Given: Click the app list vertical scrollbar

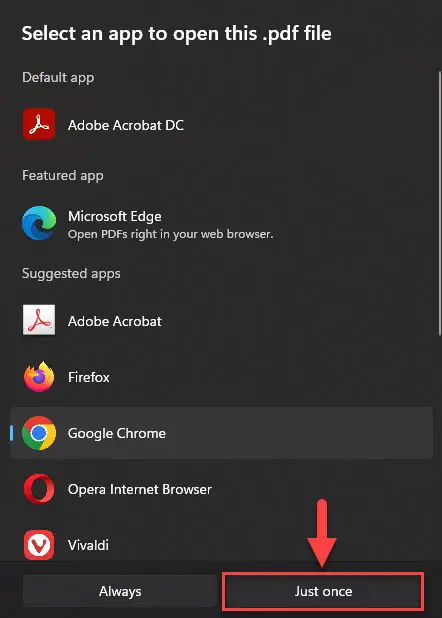Looking at the screenshot, I should tap(440, 203).
